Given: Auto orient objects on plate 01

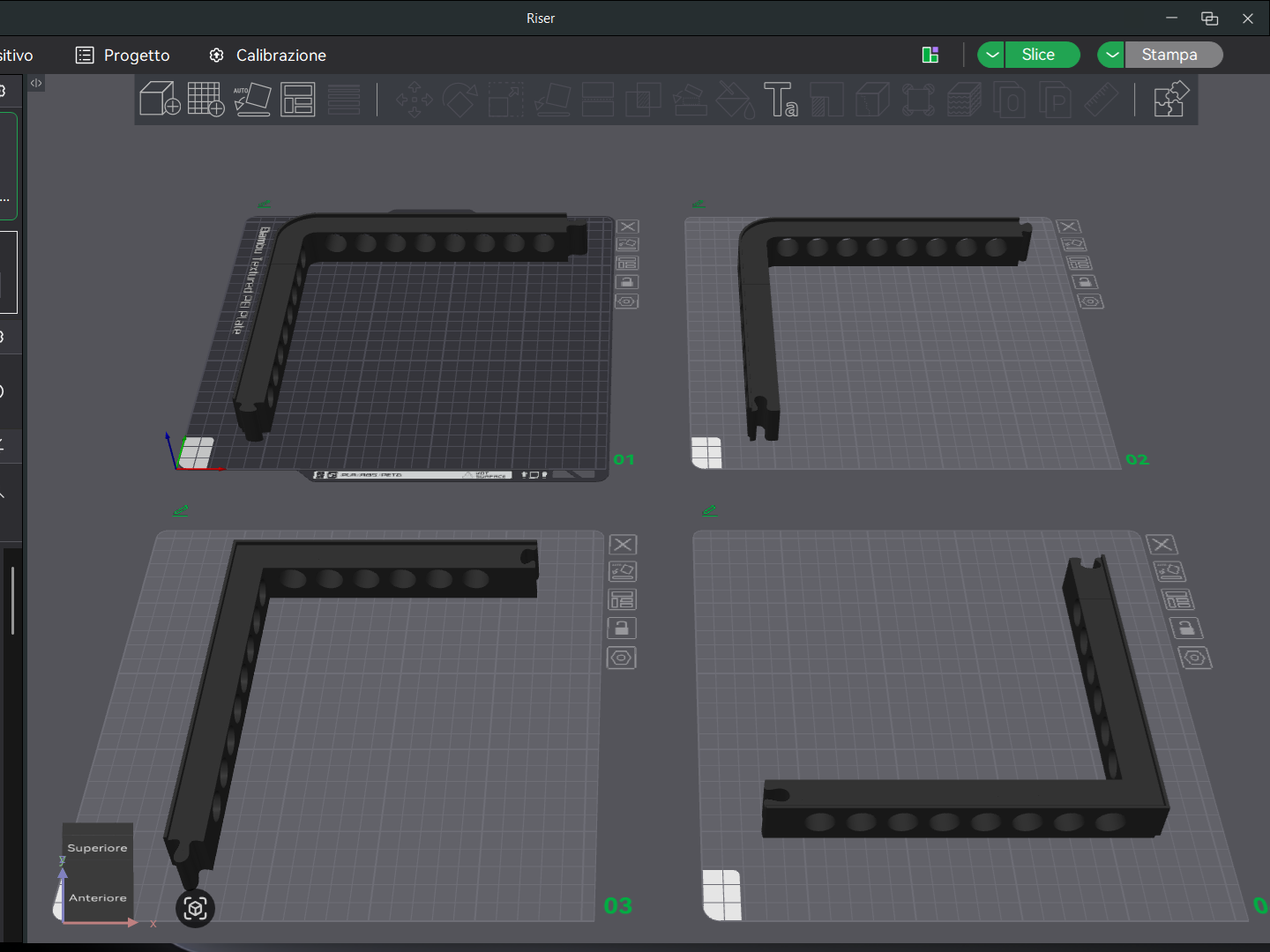Looking at the screenshot, I should click(x=627, y=244).
